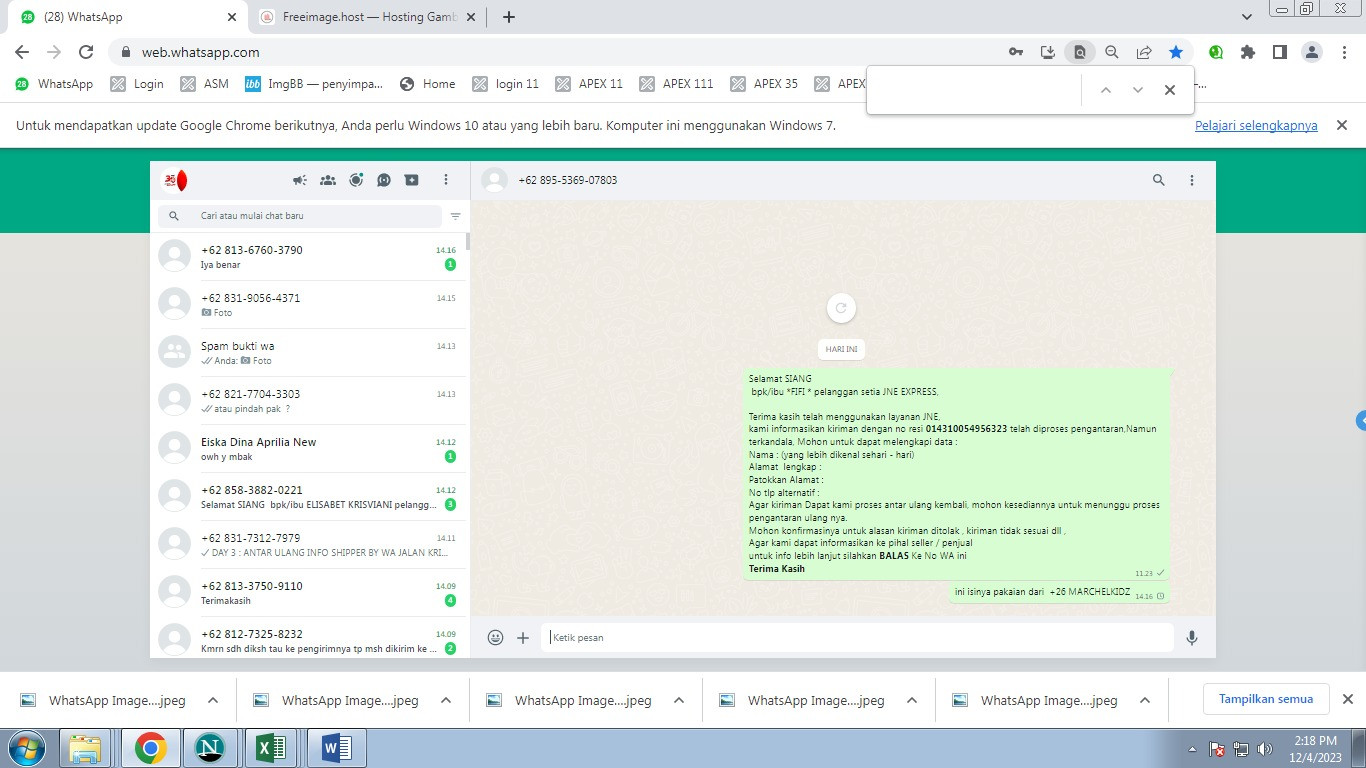Open chat with Eiska Dina Aprilia New
The image size is (1366, 768).
(309, 449)
